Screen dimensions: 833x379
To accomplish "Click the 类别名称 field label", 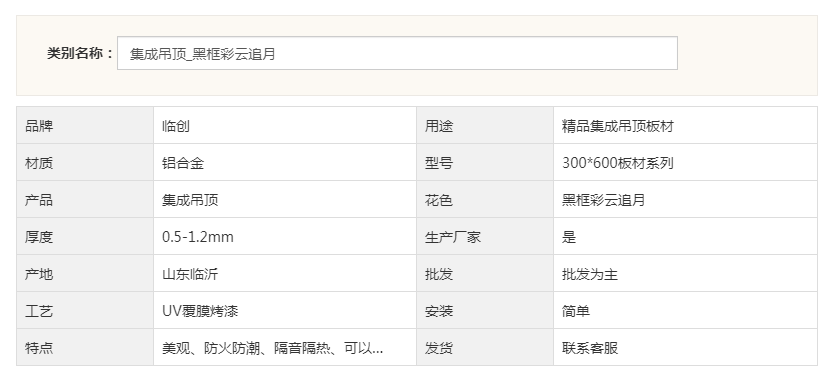I will (80, 53).
